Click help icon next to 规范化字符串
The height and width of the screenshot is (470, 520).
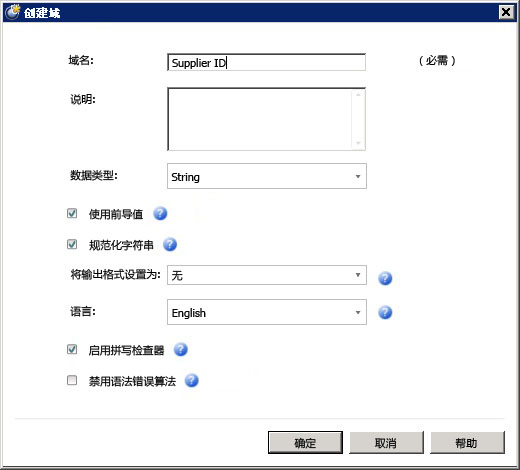pyautogui.click(x=170, y=245)
